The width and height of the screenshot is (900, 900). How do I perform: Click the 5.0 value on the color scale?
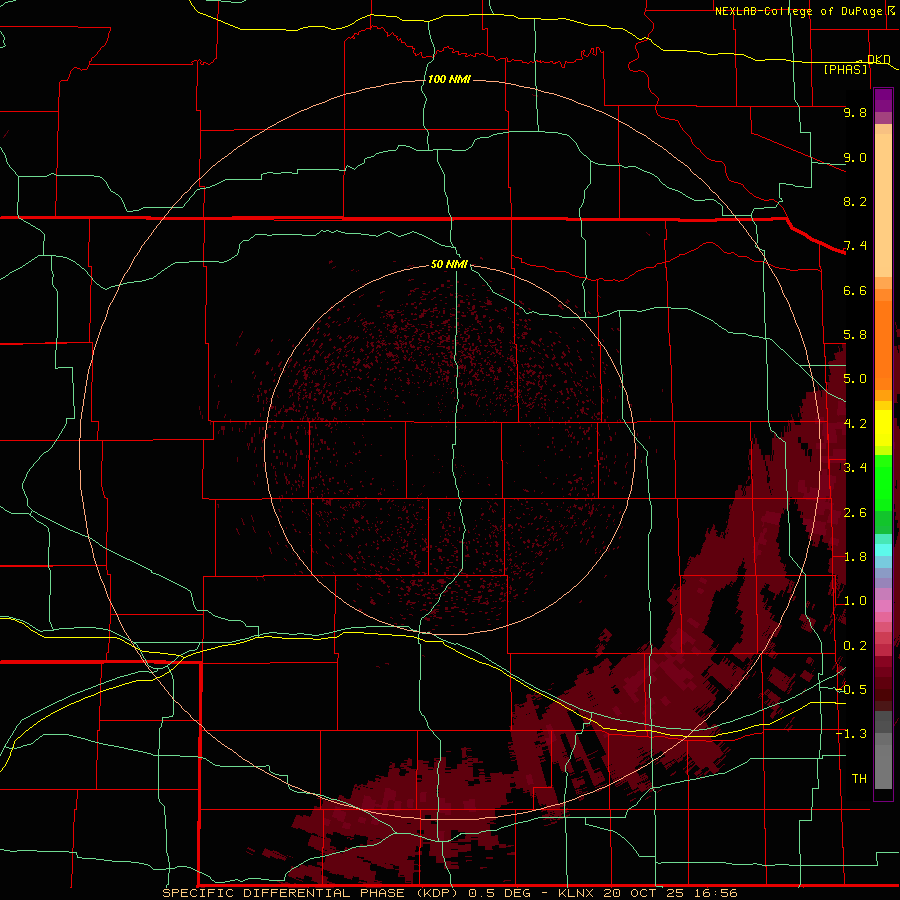pyautogui.click(x=855, y=379)
